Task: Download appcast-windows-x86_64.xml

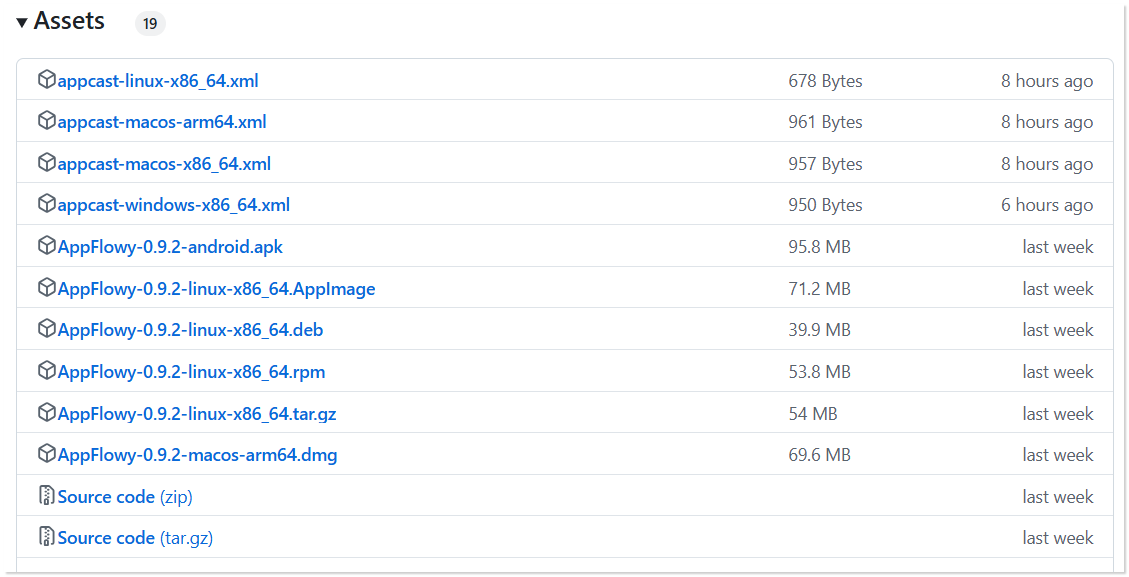Action: [x=174, y=205]
